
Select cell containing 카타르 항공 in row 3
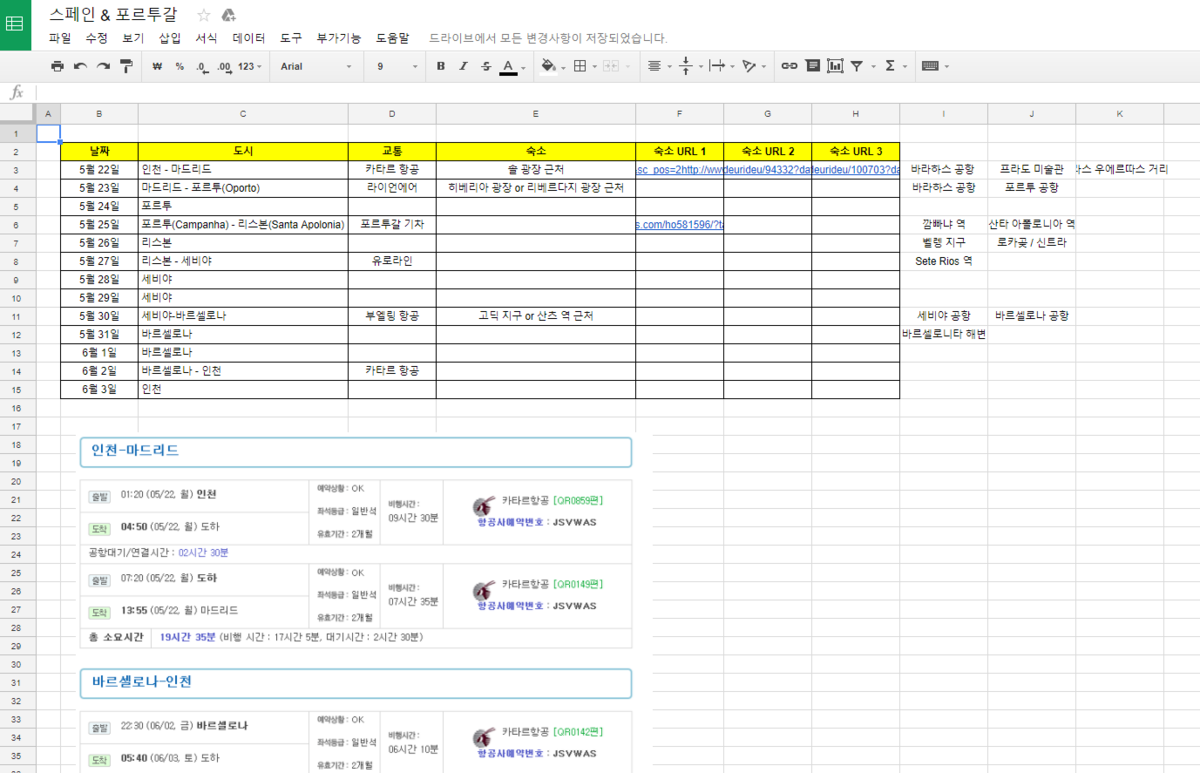pyautogui.click(x=392, y=169)
